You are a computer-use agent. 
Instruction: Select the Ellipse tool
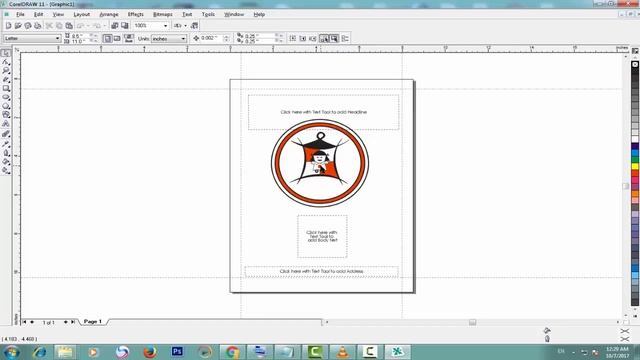coord(6,97)
